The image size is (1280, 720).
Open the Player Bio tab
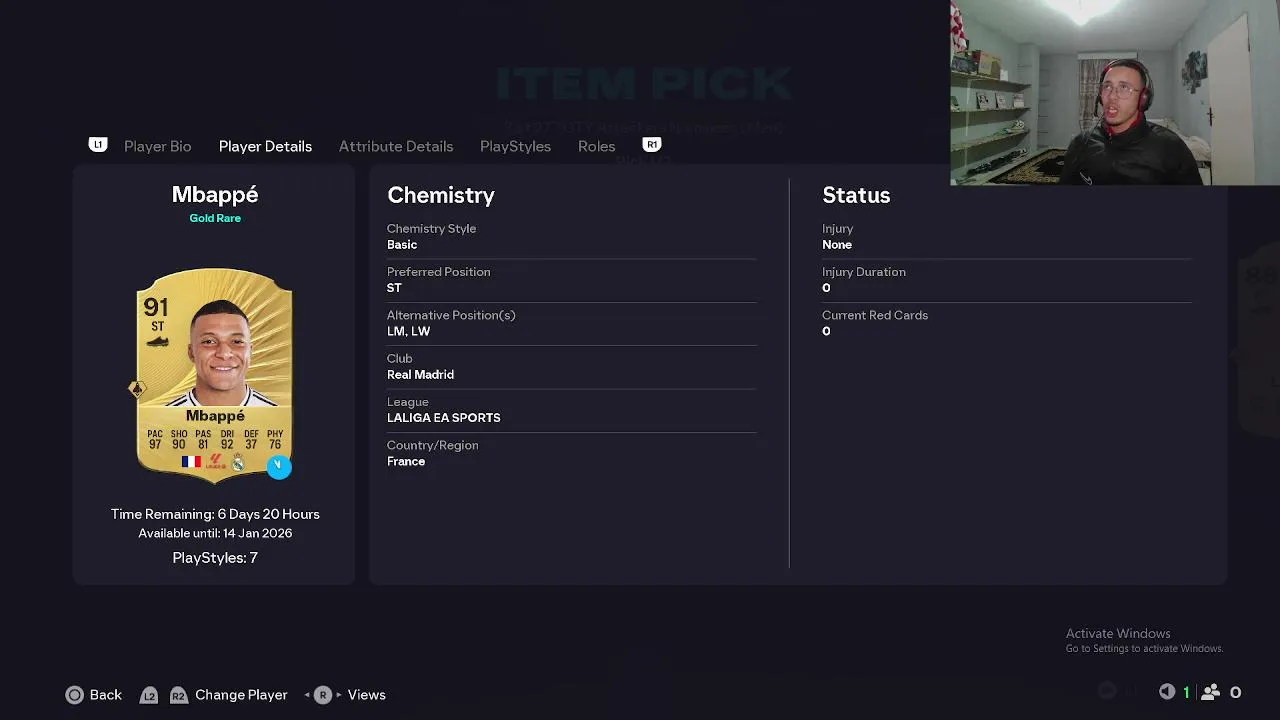pos(158,146)
